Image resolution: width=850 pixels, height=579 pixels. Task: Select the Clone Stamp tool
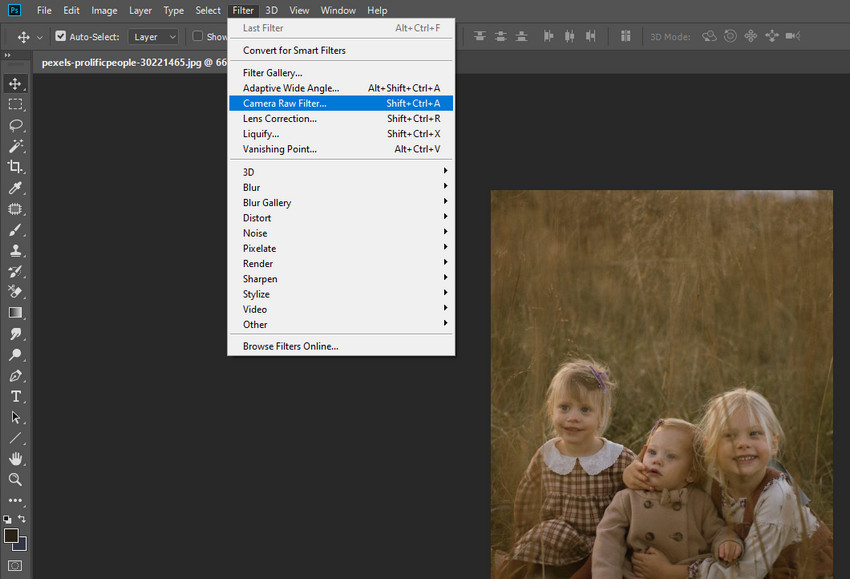[x=15, y=251]
